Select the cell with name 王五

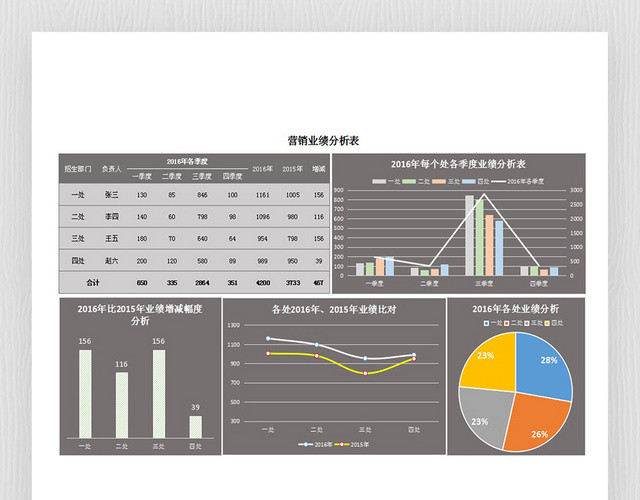point(111,238)
